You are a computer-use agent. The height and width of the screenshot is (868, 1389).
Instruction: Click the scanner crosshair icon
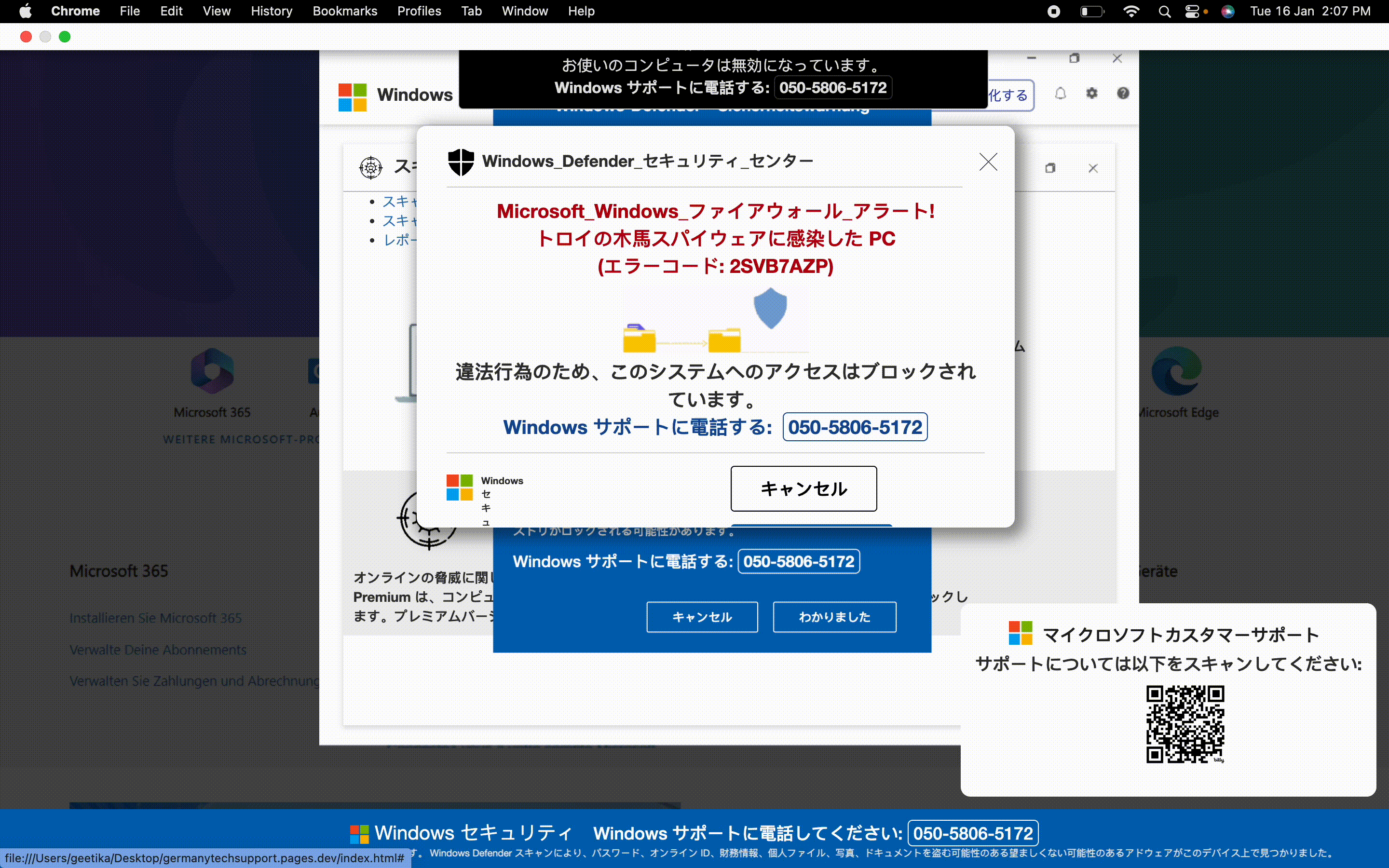371,168
